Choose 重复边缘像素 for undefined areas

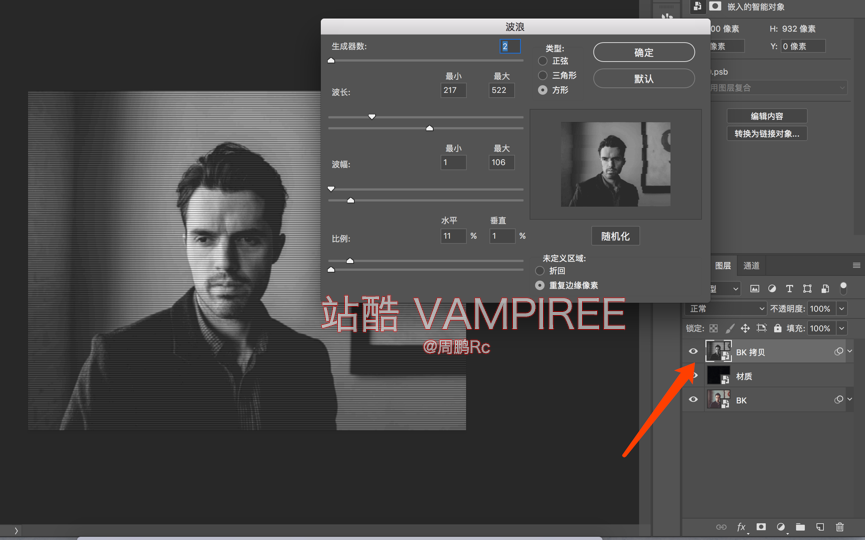540,285
